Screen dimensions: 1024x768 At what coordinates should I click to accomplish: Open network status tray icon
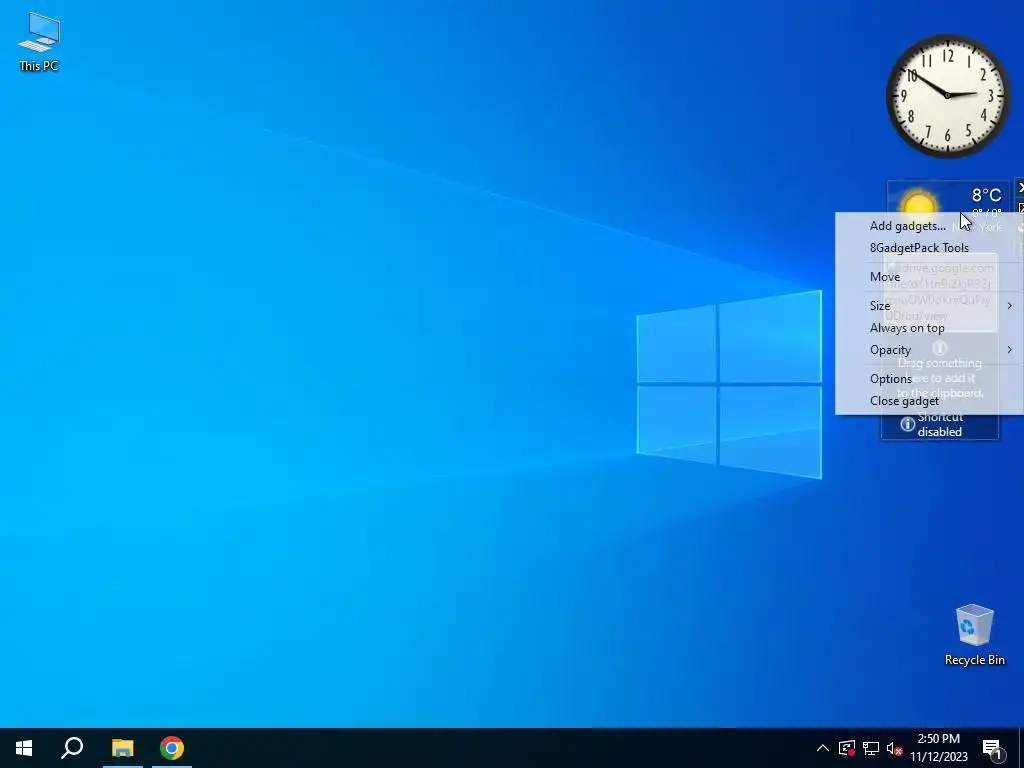pos(871,748)
